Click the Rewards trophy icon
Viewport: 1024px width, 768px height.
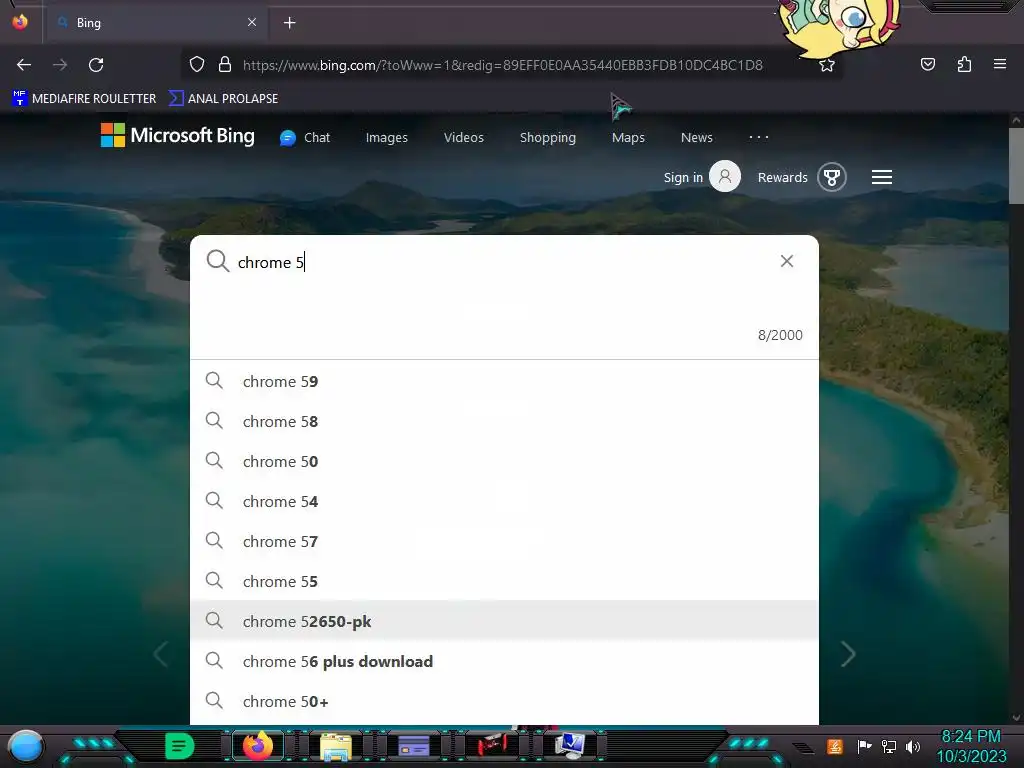point(831,177)
